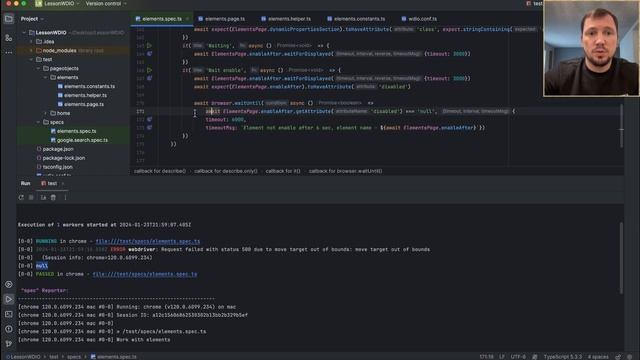
Task: Close the test tab in the Run panel
Action: pyautogui.click(x=62, y=184)
